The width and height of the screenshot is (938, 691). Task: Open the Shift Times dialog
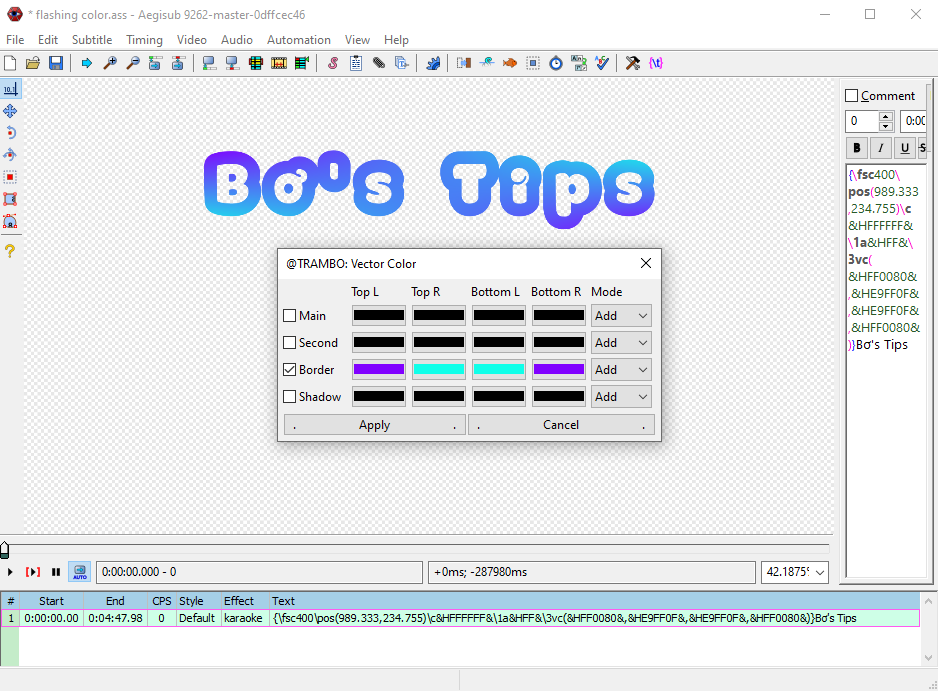pyautogui.click(x=463, y=62)
